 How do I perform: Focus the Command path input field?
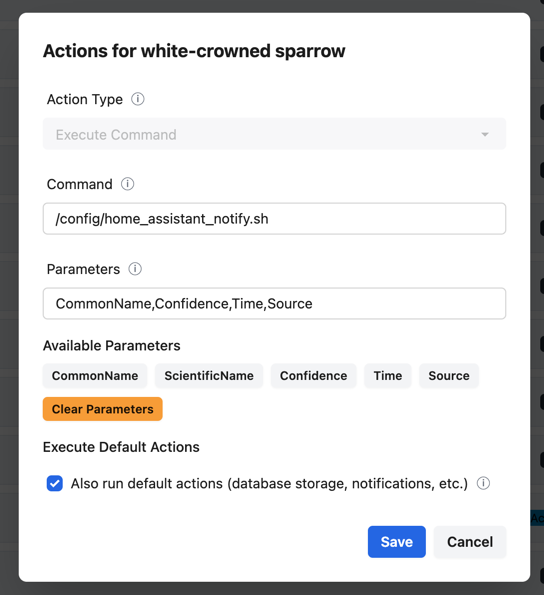(x=274, y=219)
